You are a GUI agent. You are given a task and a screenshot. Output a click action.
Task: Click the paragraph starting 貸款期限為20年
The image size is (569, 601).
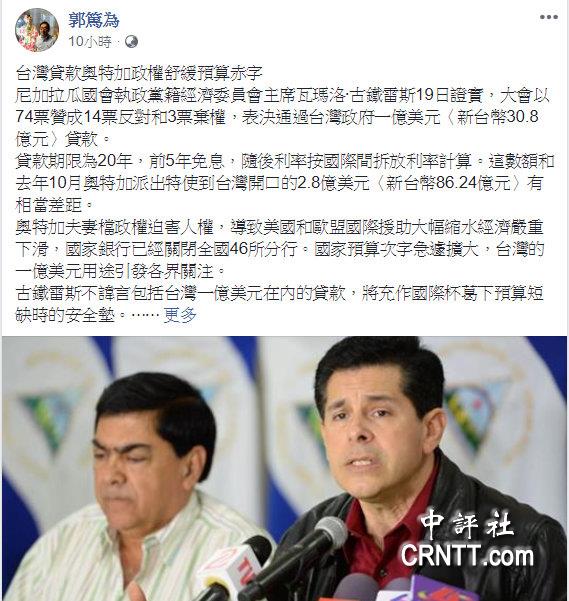tap(285, 183)
